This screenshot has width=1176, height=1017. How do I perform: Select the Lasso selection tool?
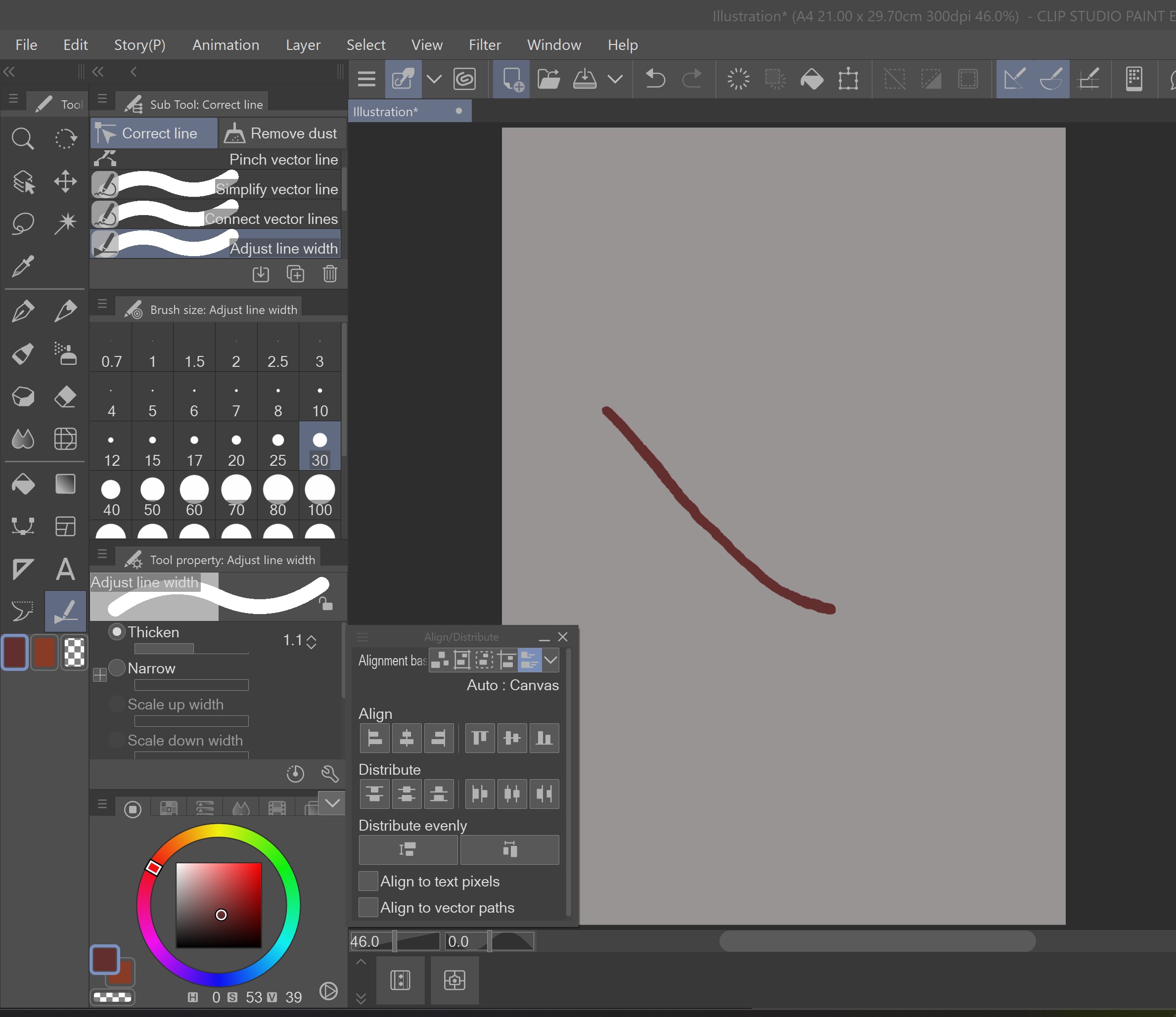pos(23,223)
